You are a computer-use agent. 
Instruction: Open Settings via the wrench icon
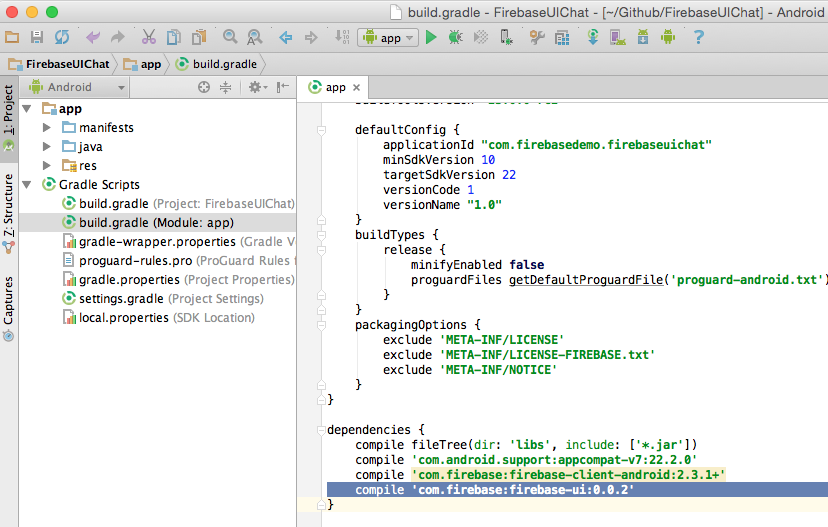click(537, 37)
